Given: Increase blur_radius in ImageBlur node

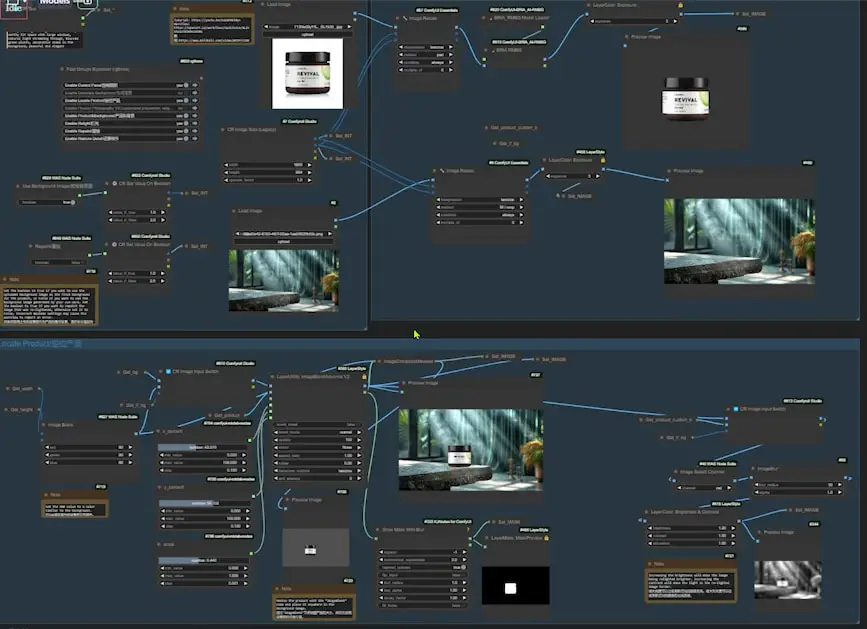Looking at the screenshot, I should tap(840, 485).
